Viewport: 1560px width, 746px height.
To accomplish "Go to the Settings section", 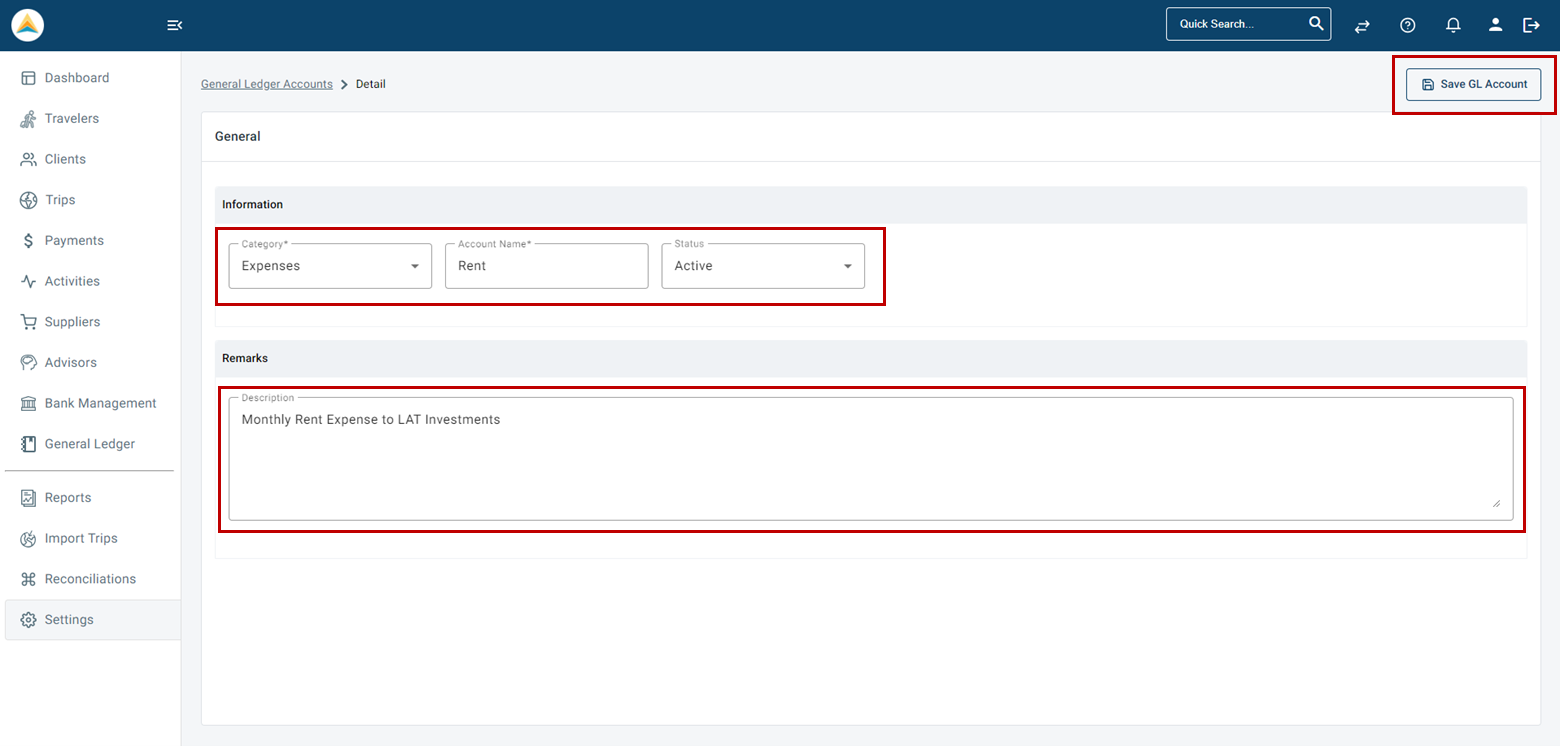I will (x=70, y=619).
